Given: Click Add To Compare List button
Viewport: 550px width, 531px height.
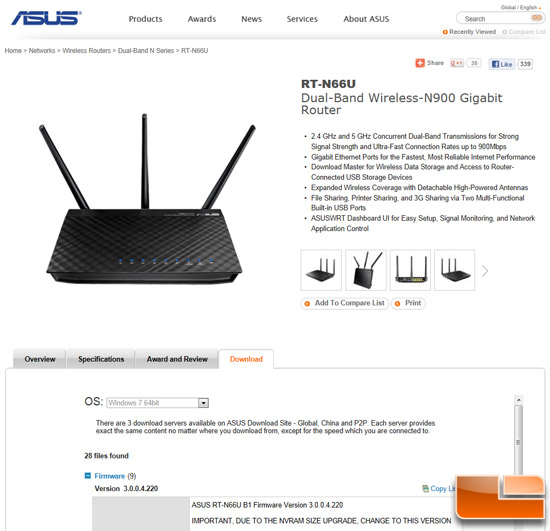Looking at the screenshot, I should 345,303.
